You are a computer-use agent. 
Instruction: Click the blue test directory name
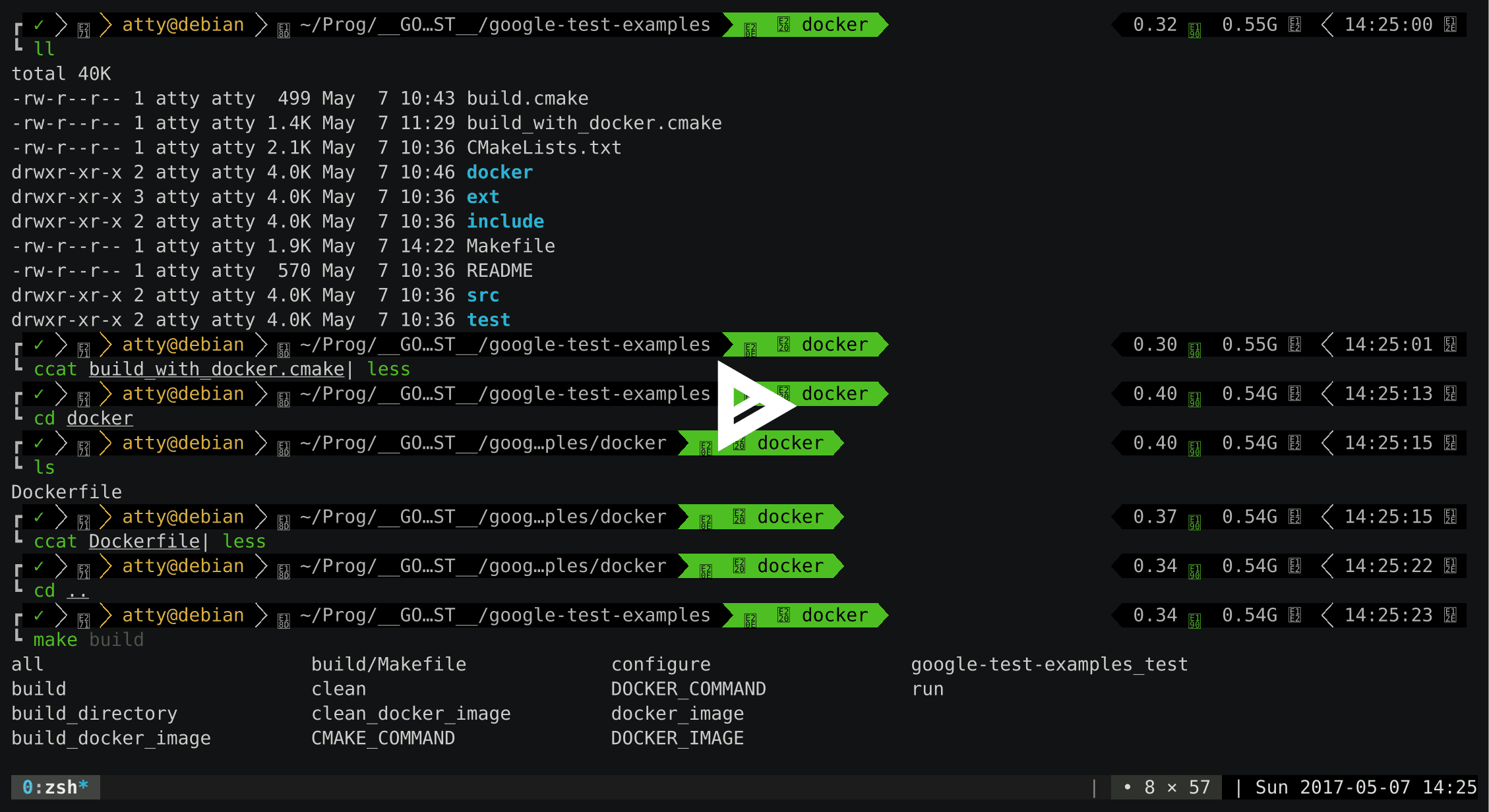tap(489, 320)
